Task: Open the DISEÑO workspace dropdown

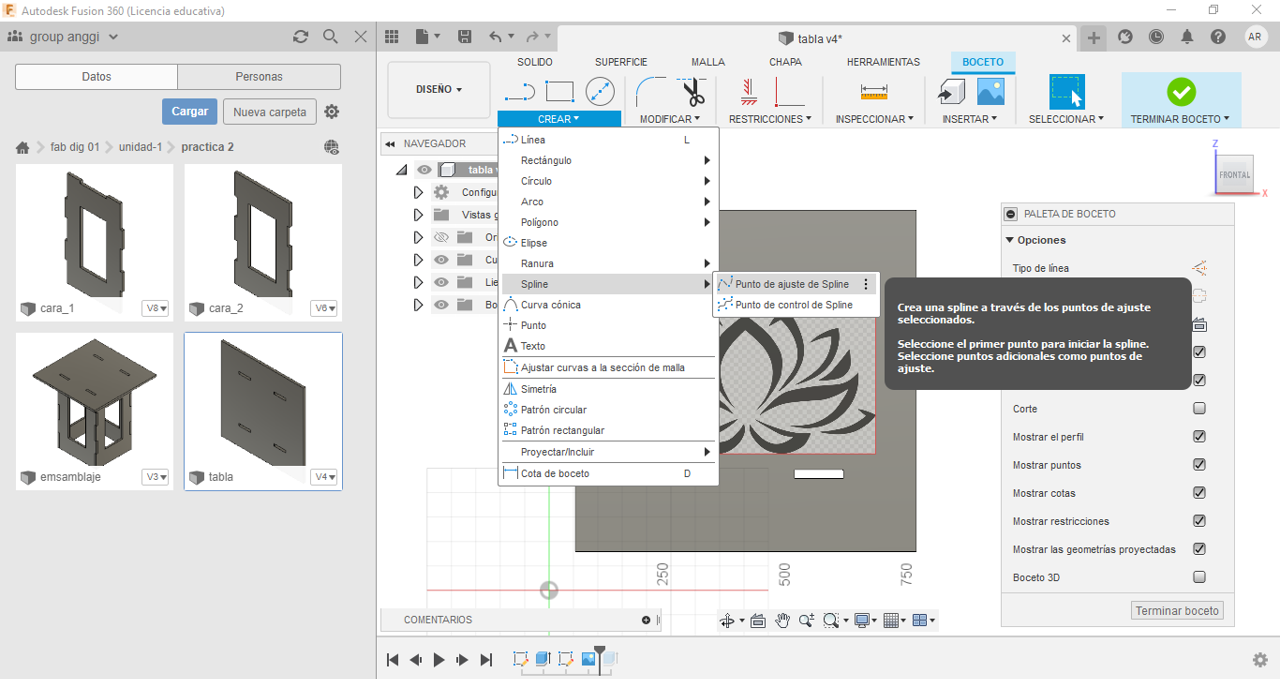Action: point(438,89)
